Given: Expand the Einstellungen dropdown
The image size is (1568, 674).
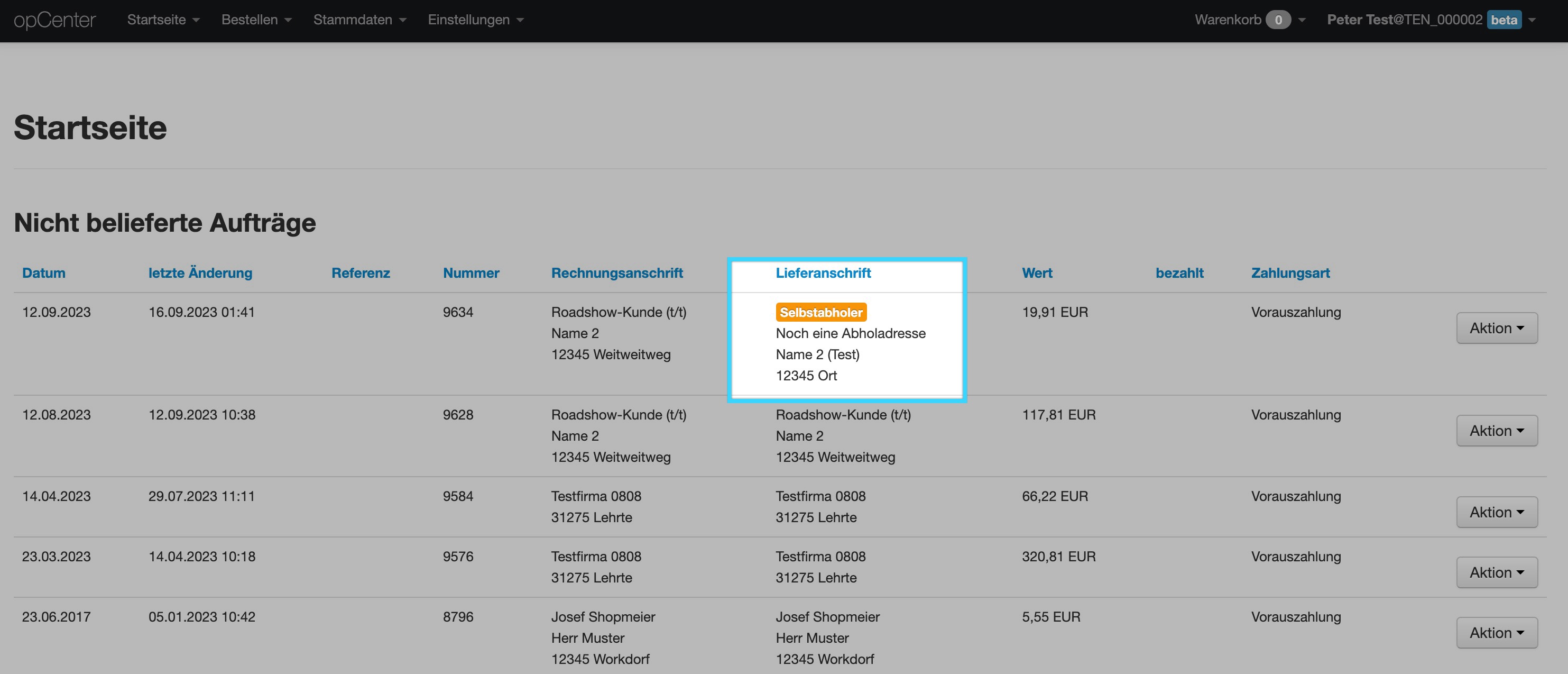Looking at the screenshot, I should point(475,20).
